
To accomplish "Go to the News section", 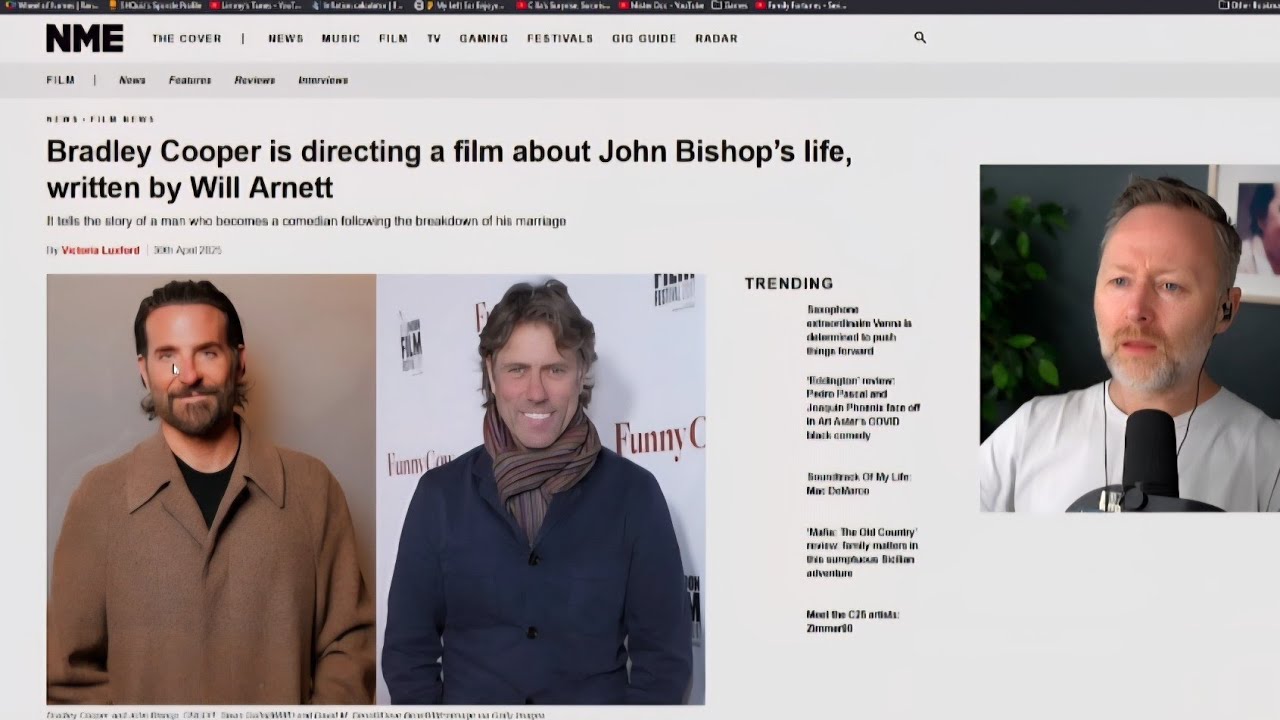I will pos(285,38).
